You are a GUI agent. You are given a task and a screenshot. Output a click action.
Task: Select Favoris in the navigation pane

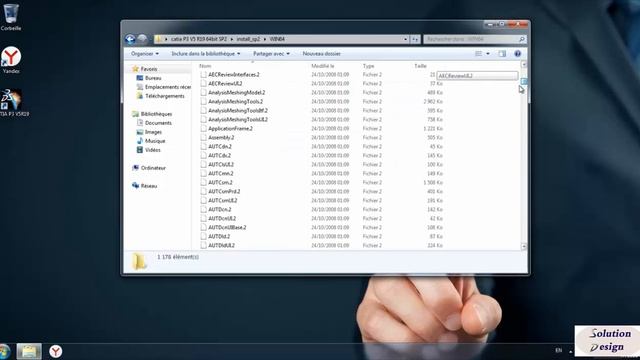click(149, 69)
